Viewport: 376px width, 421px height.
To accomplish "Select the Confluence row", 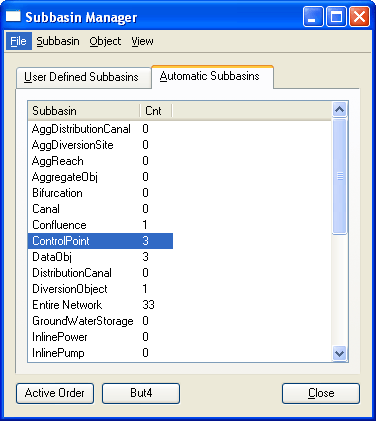I will 100,225.
